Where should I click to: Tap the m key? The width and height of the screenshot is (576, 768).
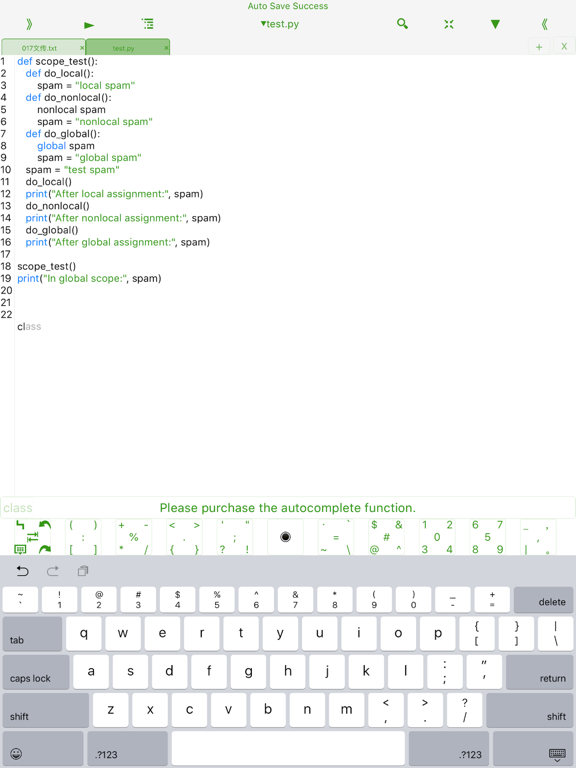click(346, 710)
